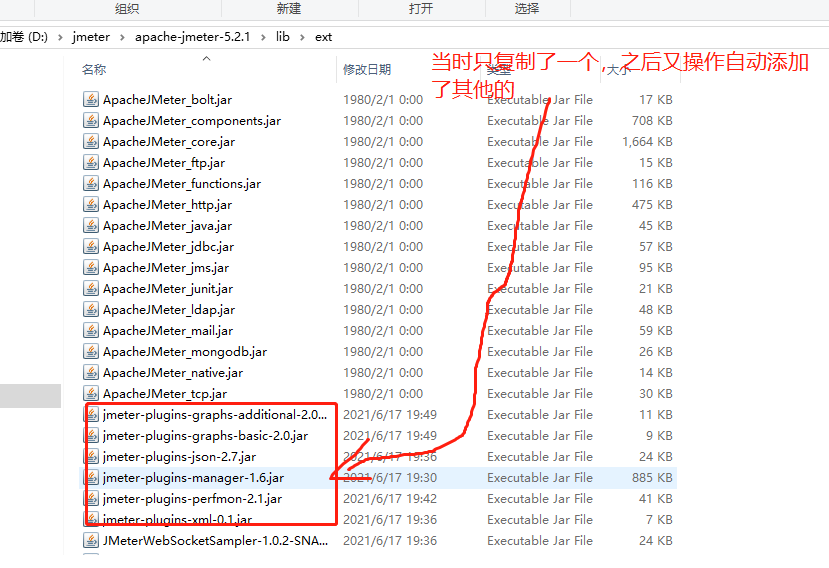Select the file name ApacheJMeter_components.jar
This screenshot has height=568, width=829.
pyautogui.click(x=192, y=121)
